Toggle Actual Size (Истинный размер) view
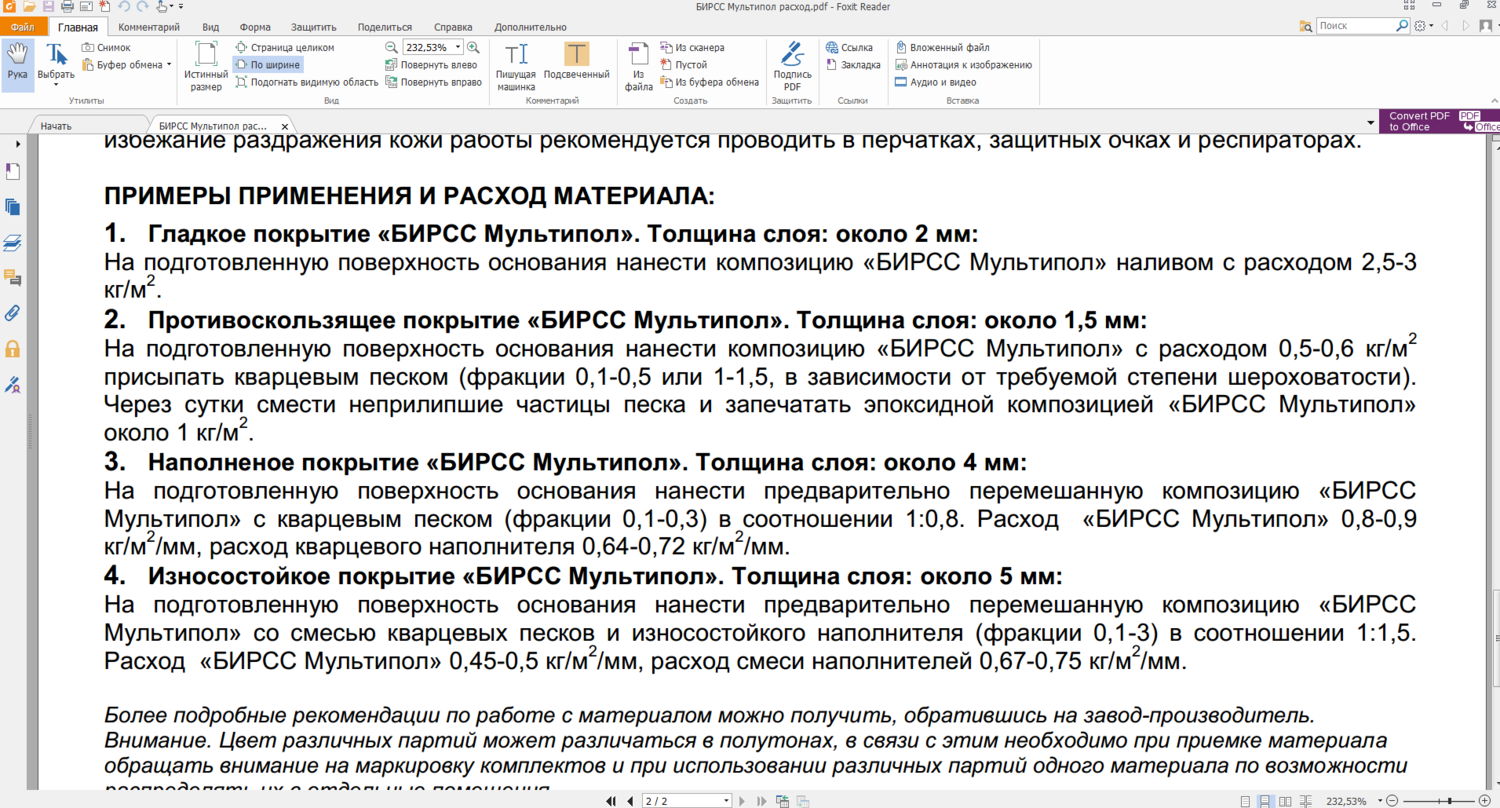Screen dimensions: 1500x808 coord(206,66)
